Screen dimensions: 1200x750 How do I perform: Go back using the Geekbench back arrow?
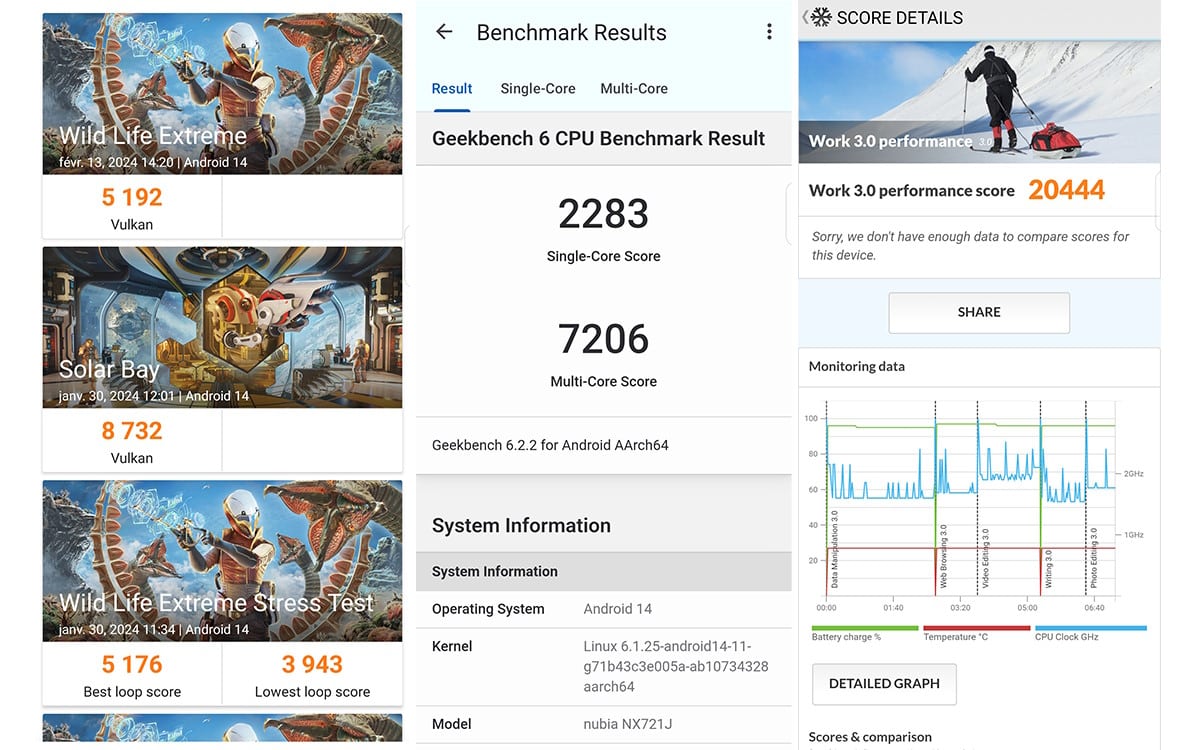(444, 32)
